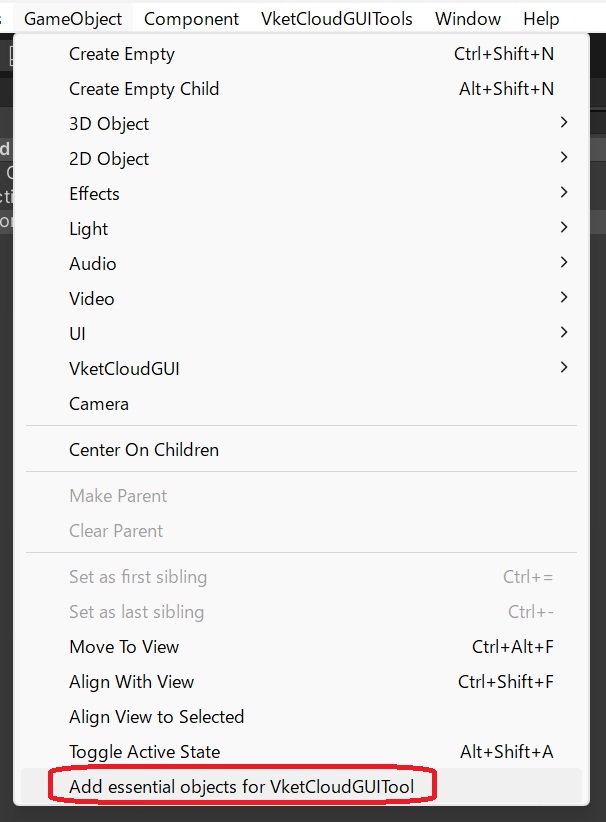This screenshot has width=606, height=822.
Task: Expand the VketCloudGUI submenu
Action: [124, 369]
